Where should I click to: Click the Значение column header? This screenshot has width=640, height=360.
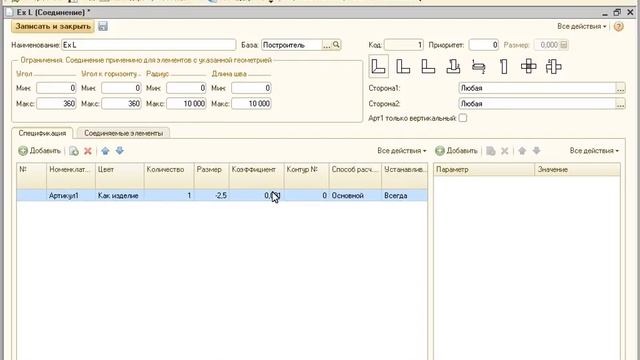tap(577, 169)
